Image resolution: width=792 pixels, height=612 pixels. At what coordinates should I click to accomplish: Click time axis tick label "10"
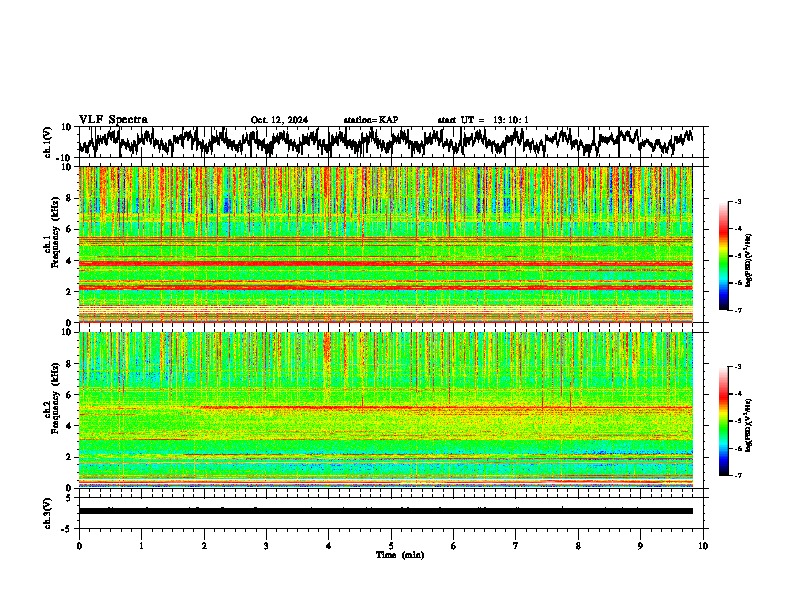click(x=703, y=546)
